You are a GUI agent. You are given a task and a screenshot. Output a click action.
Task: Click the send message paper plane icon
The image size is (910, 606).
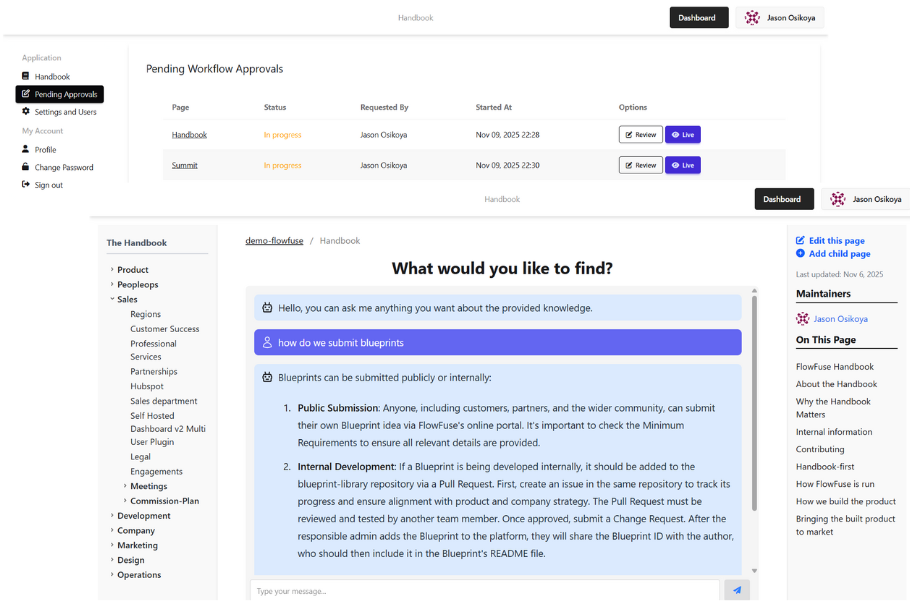tap(736, 591)
